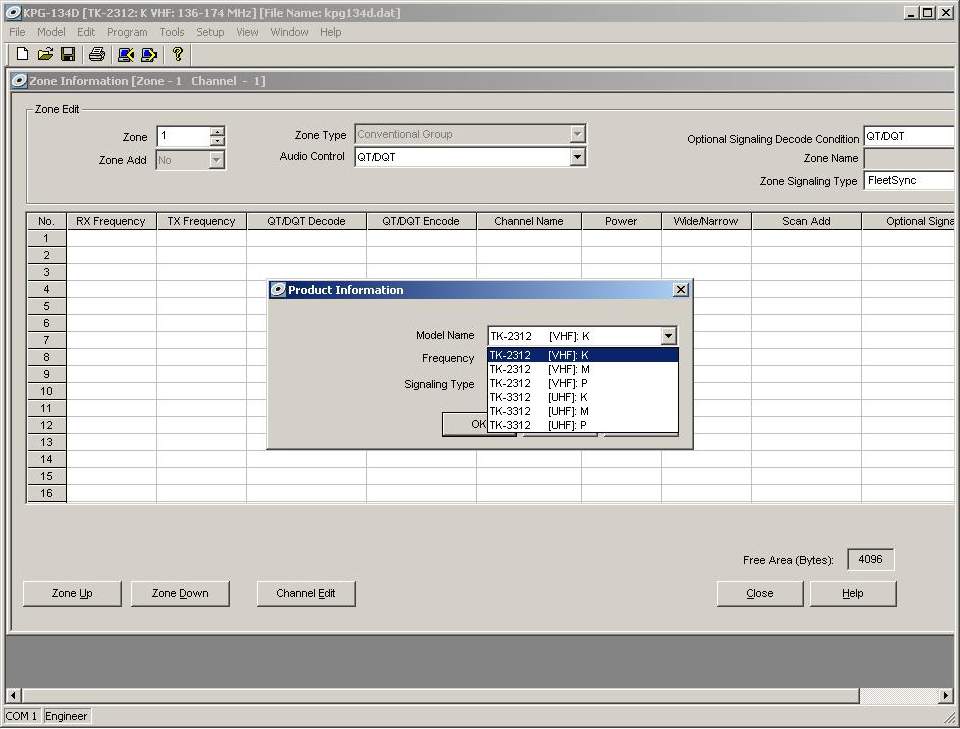The image size is (960, 729).
Task: Select channel row number 16
Action: click(47, 493)
